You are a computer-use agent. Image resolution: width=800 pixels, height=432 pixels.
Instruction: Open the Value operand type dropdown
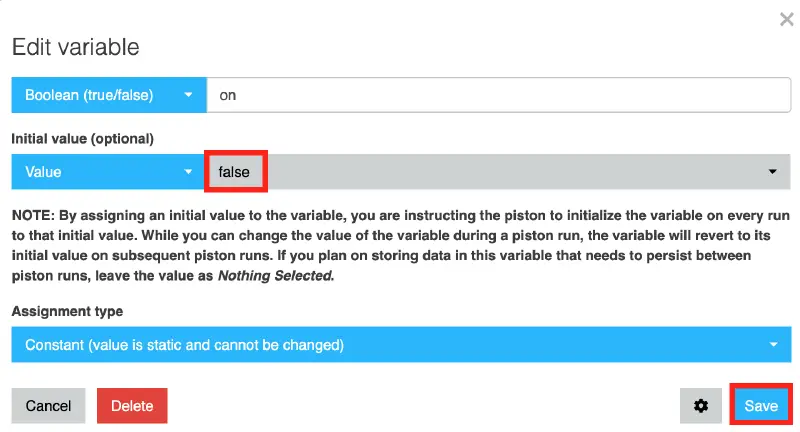[100, 172]
